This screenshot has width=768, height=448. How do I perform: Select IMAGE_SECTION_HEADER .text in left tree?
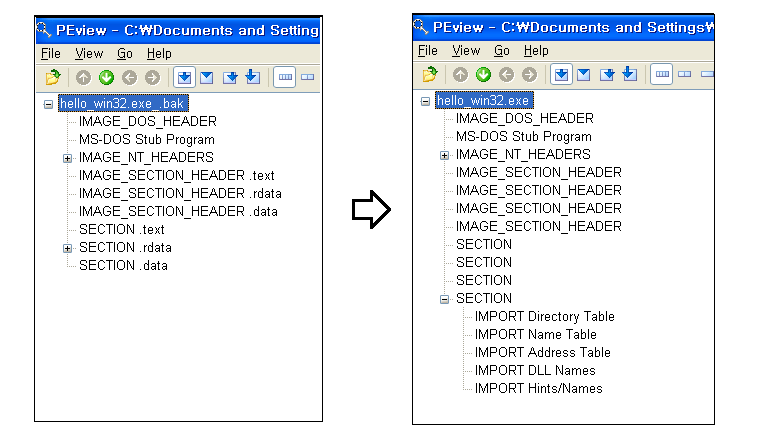click(176, 176)
